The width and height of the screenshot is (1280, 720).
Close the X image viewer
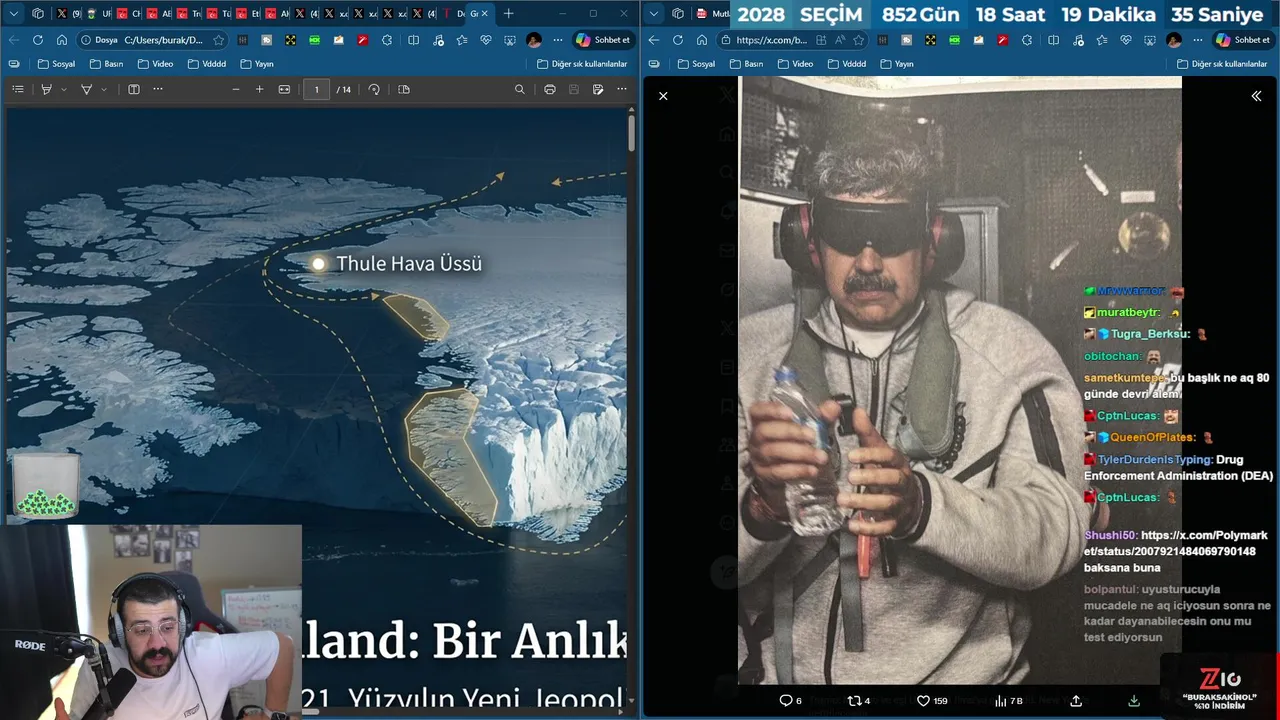click(663, 96)
